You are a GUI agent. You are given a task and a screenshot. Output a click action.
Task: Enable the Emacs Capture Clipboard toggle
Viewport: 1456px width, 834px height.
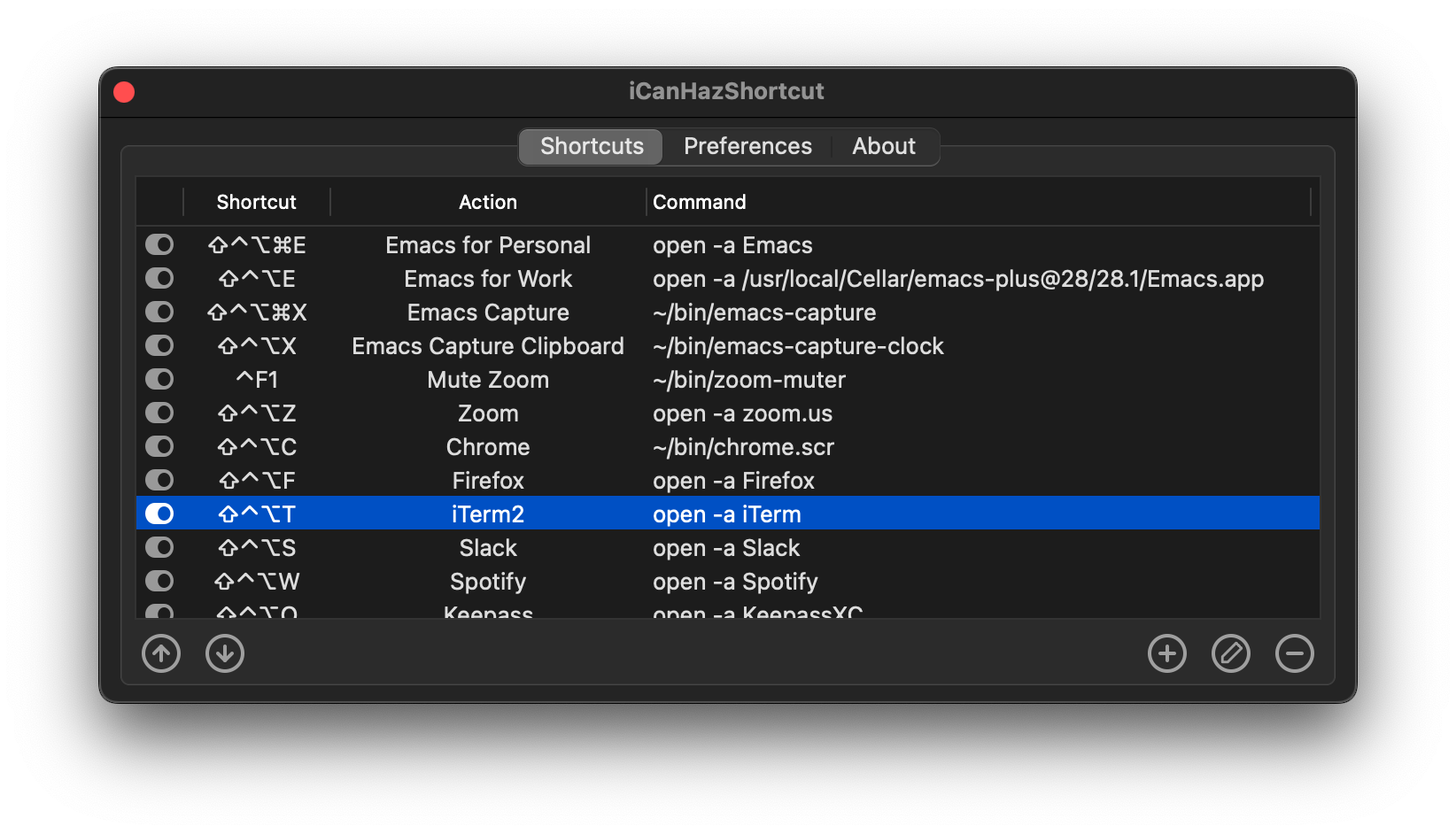click(159, 345)
